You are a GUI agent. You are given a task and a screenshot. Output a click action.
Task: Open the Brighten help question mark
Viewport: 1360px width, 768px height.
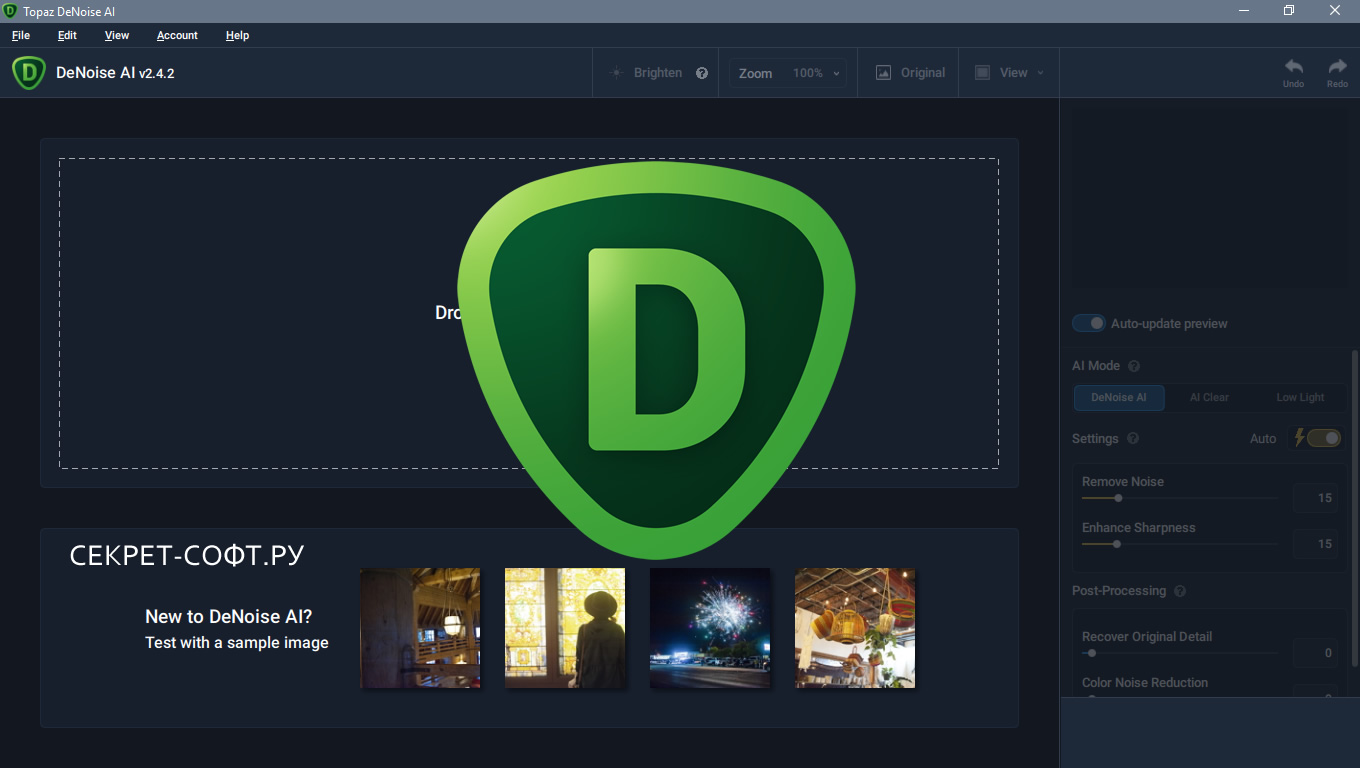coord(702,73)
